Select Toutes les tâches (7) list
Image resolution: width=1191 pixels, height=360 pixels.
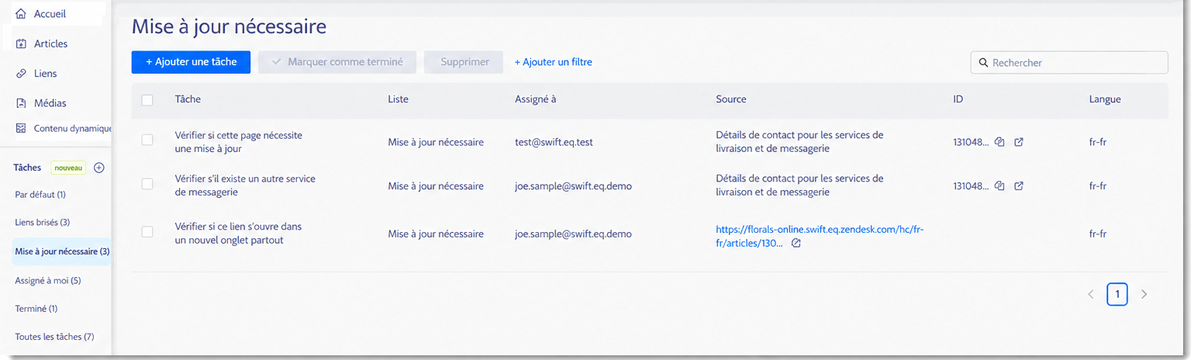pyautogui.click(x=54, y=336)
